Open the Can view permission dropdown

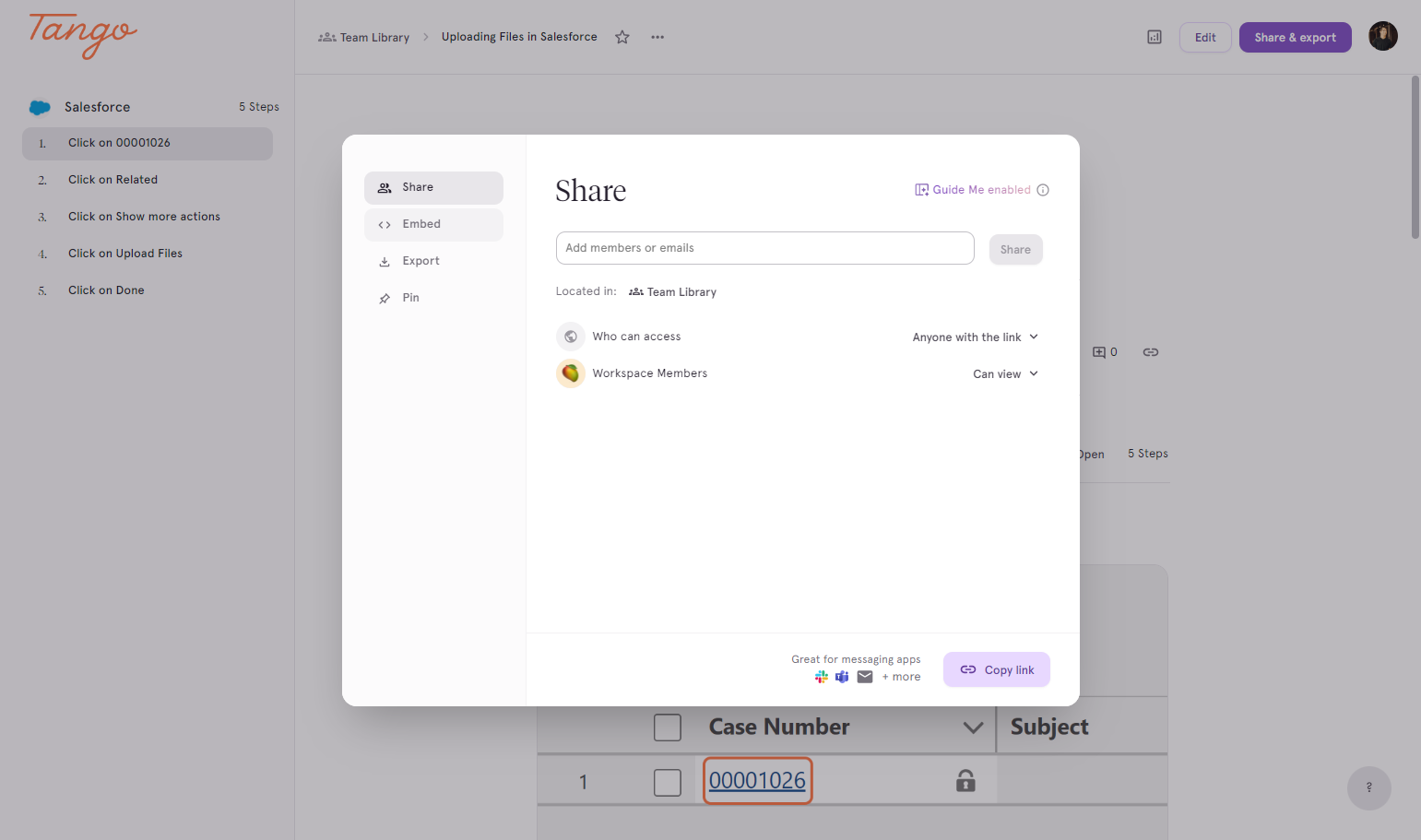click(x=1006, y=374)
